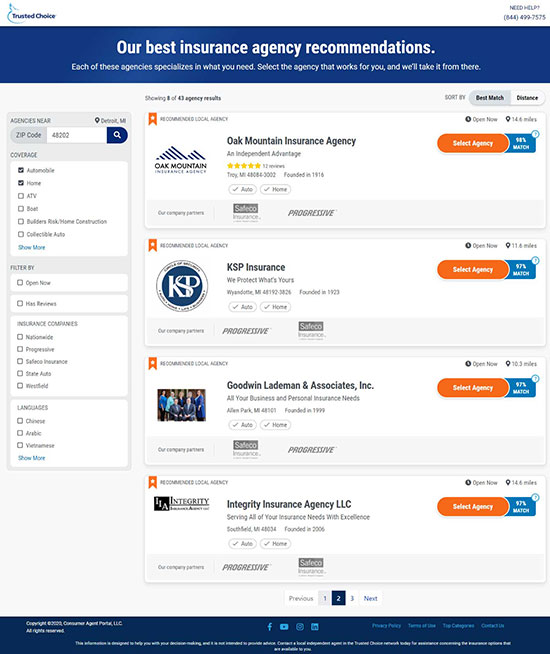Expand Show More under Coverage
The width and height of the screenshot is (550, 654).
coord(32,247)
